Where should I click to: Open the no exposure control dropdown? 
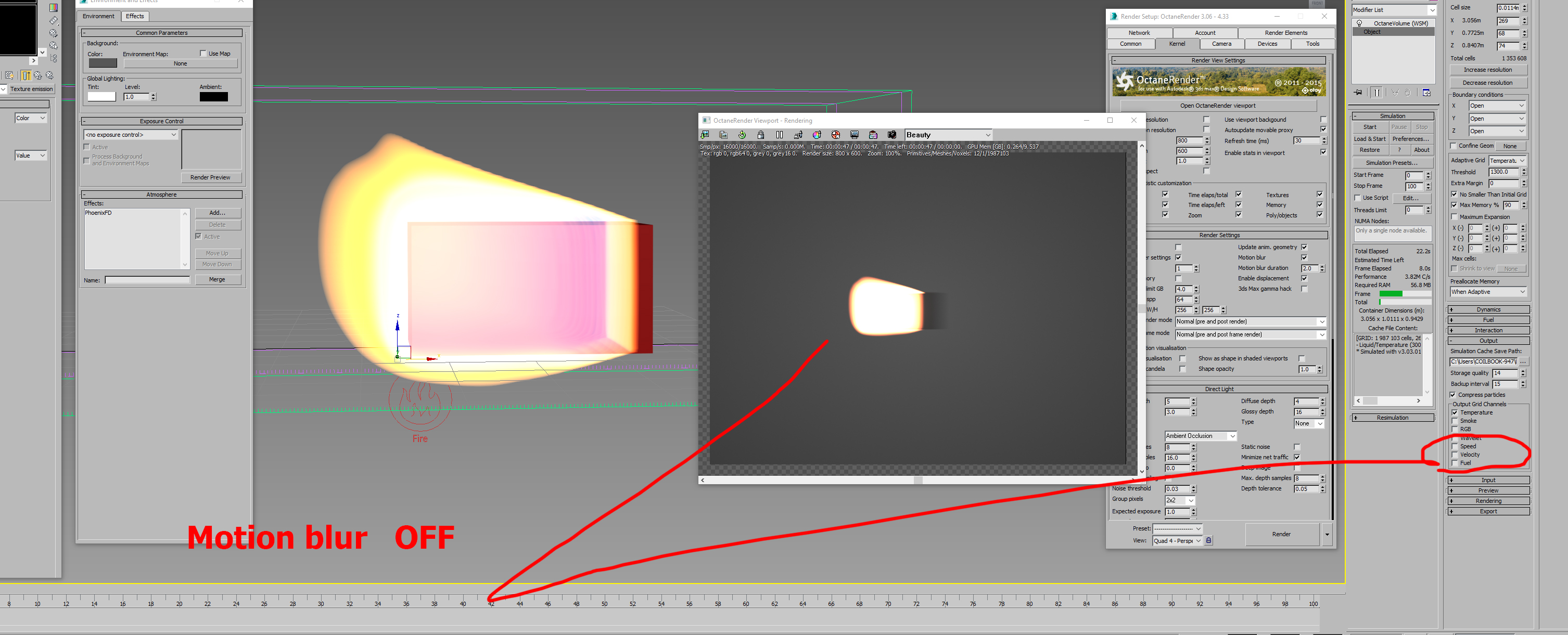pos(131,135)
